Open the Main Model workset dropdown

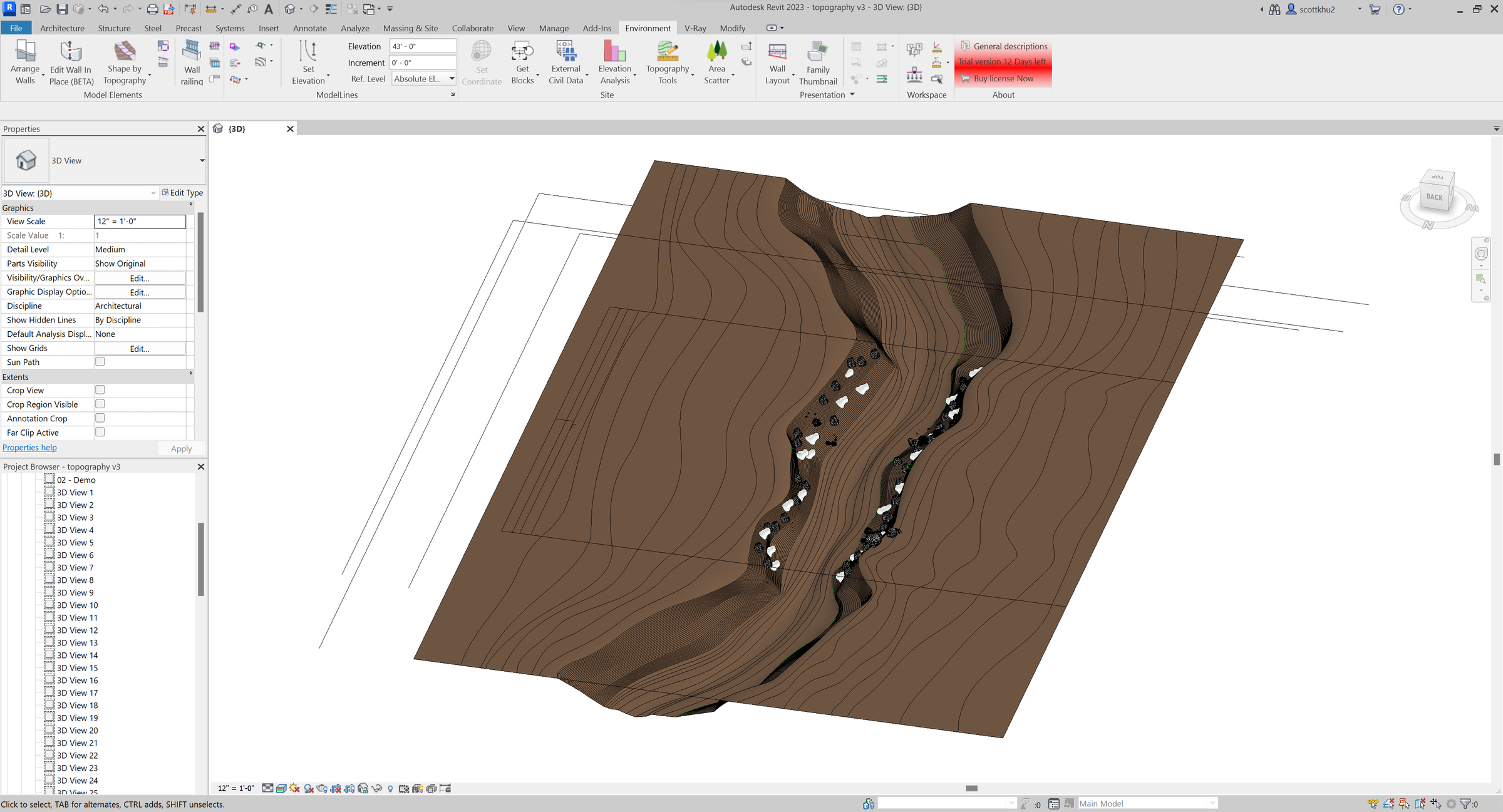pyautogui.click(x=1212, y=803)
